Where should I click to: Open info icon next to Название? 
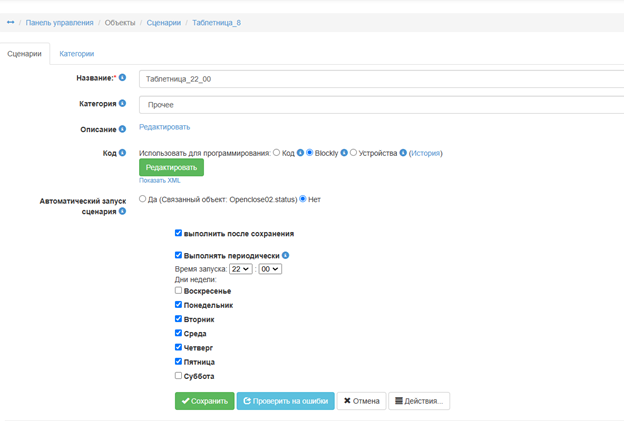pyautogui.click(x=122, y=78)
